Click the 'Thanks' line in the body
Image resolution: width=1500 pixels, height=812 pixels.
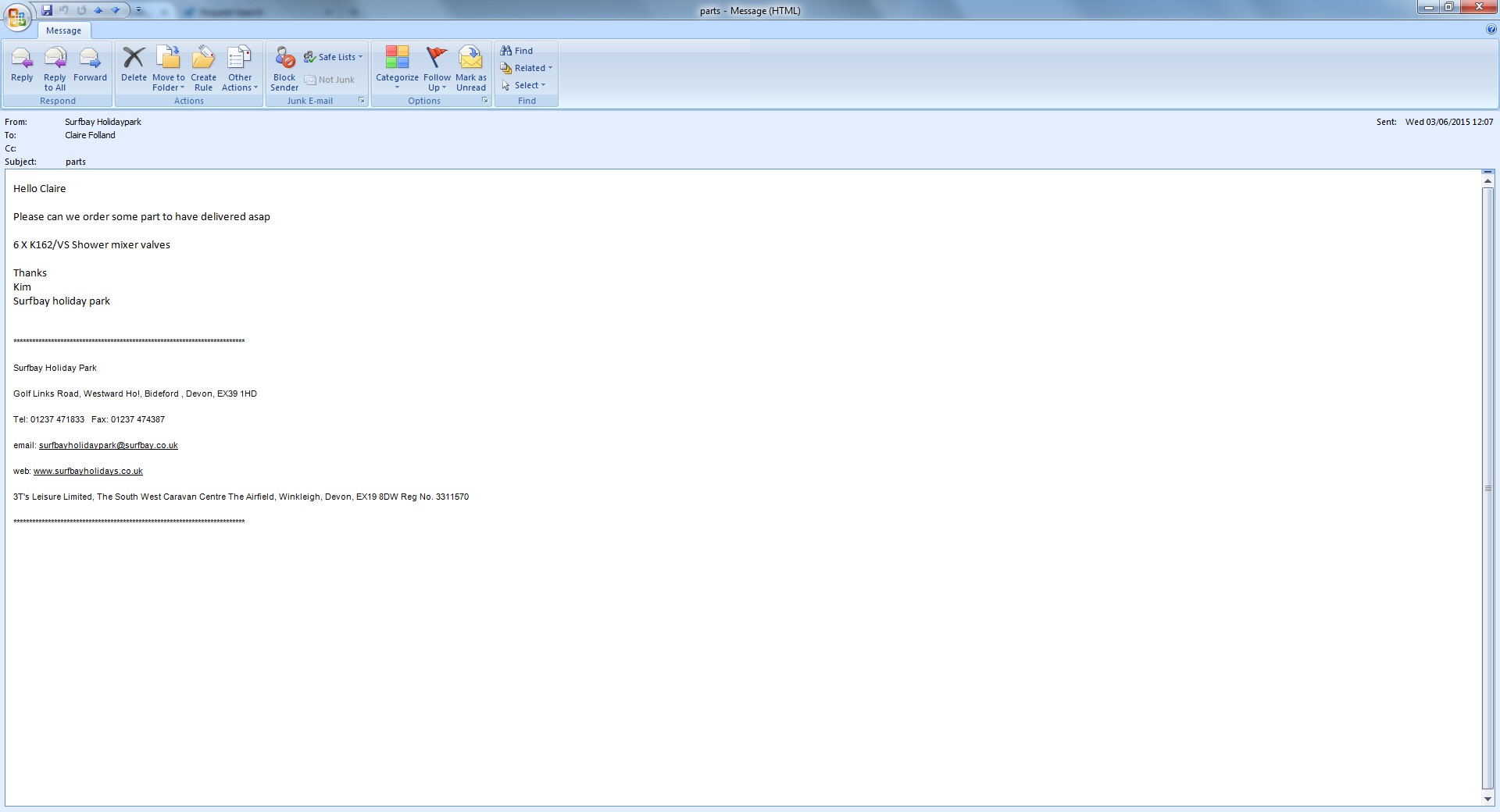tap(30, 272)
